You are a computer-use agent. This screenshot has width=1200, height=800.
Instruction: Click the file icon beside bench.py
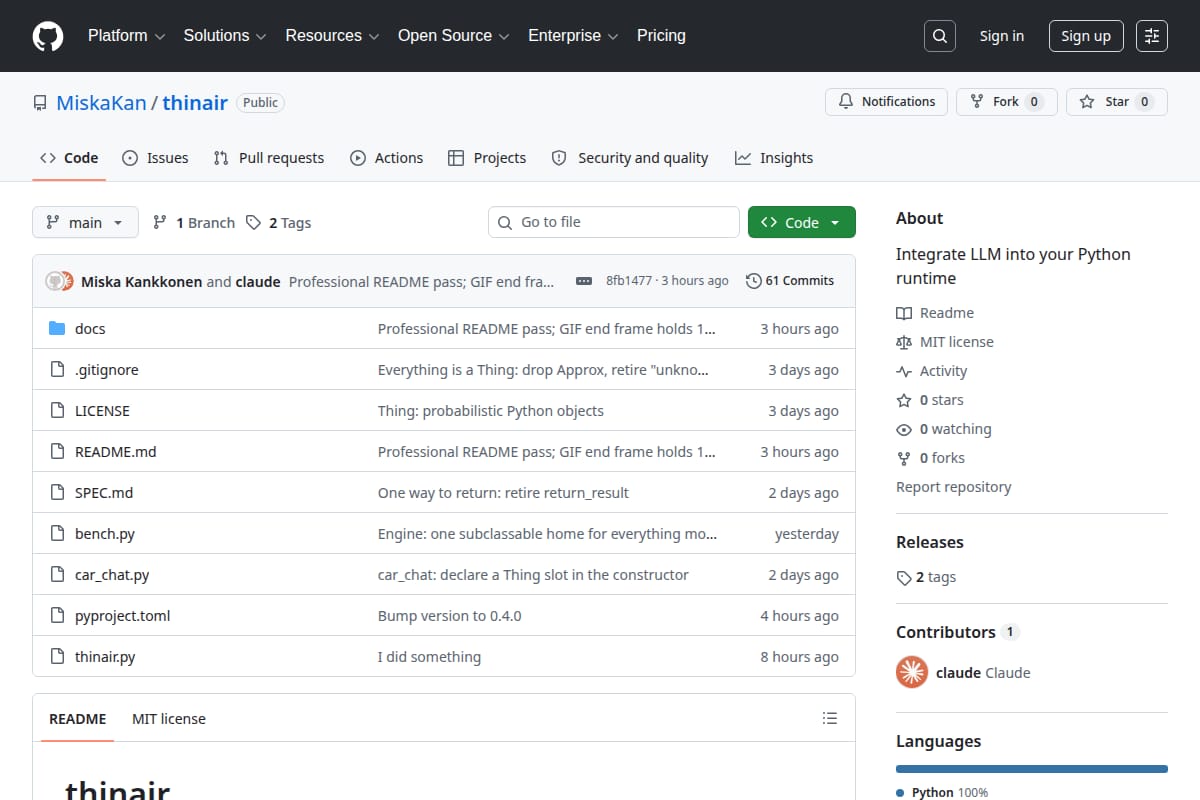(57, 534)
